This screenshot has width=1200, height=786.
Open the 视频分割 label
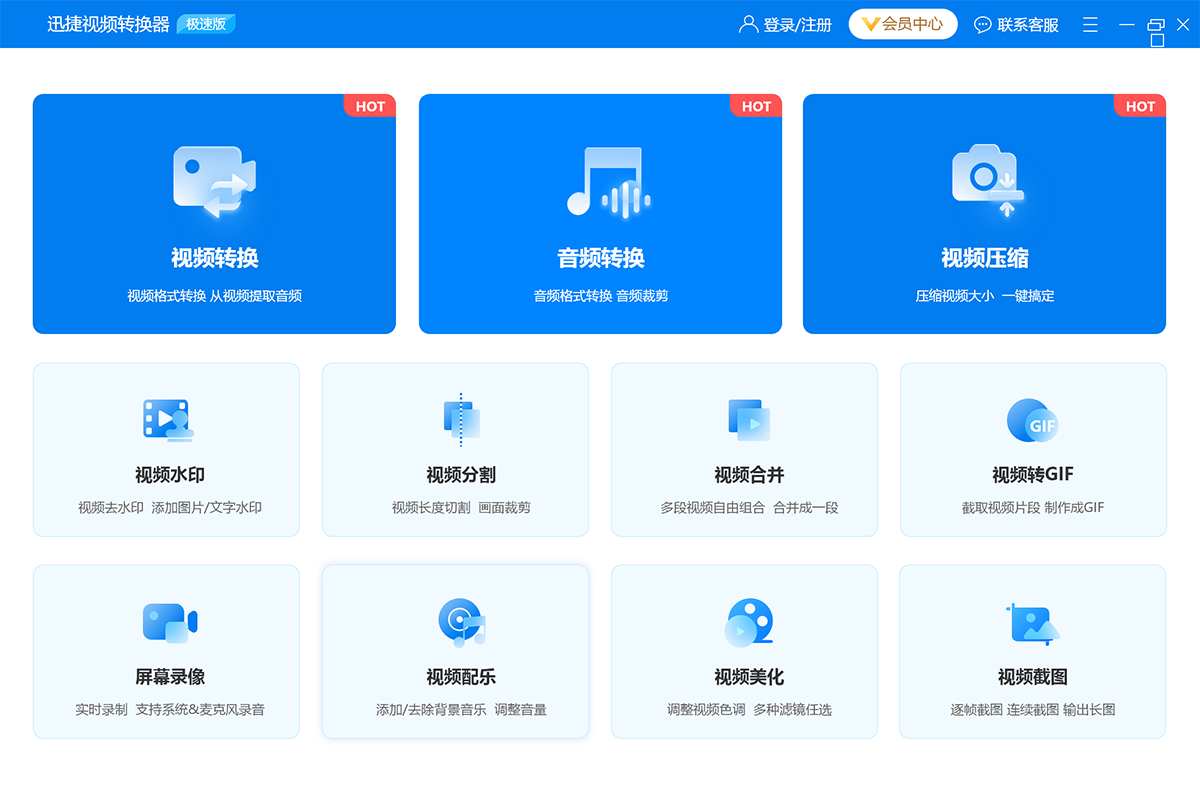click(x=461, y=475)
